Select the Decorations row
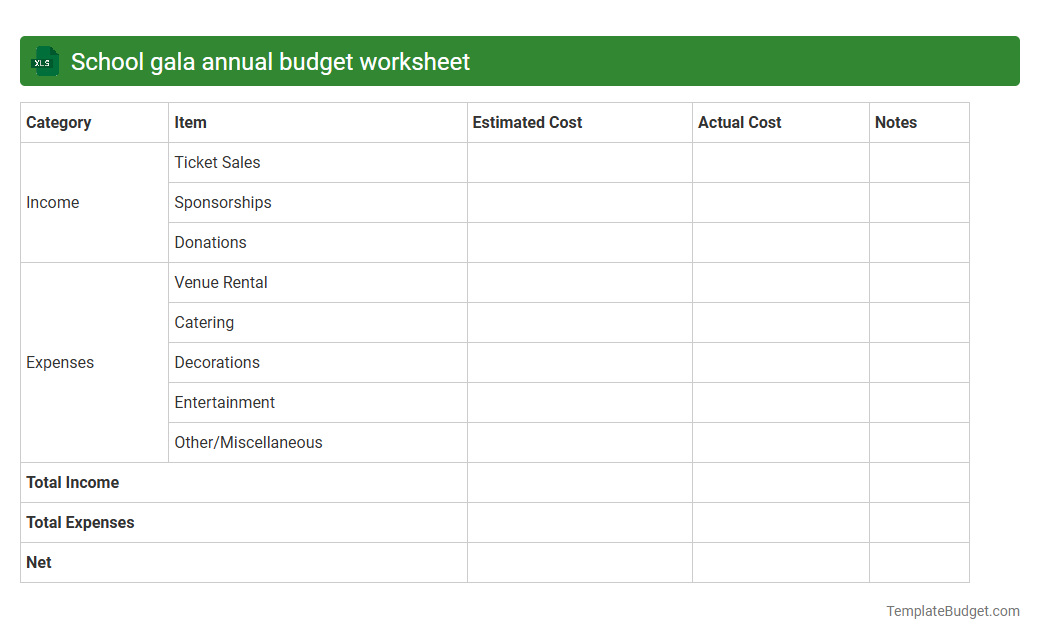Screen dimensions: 1040x640 click(217, 362)
